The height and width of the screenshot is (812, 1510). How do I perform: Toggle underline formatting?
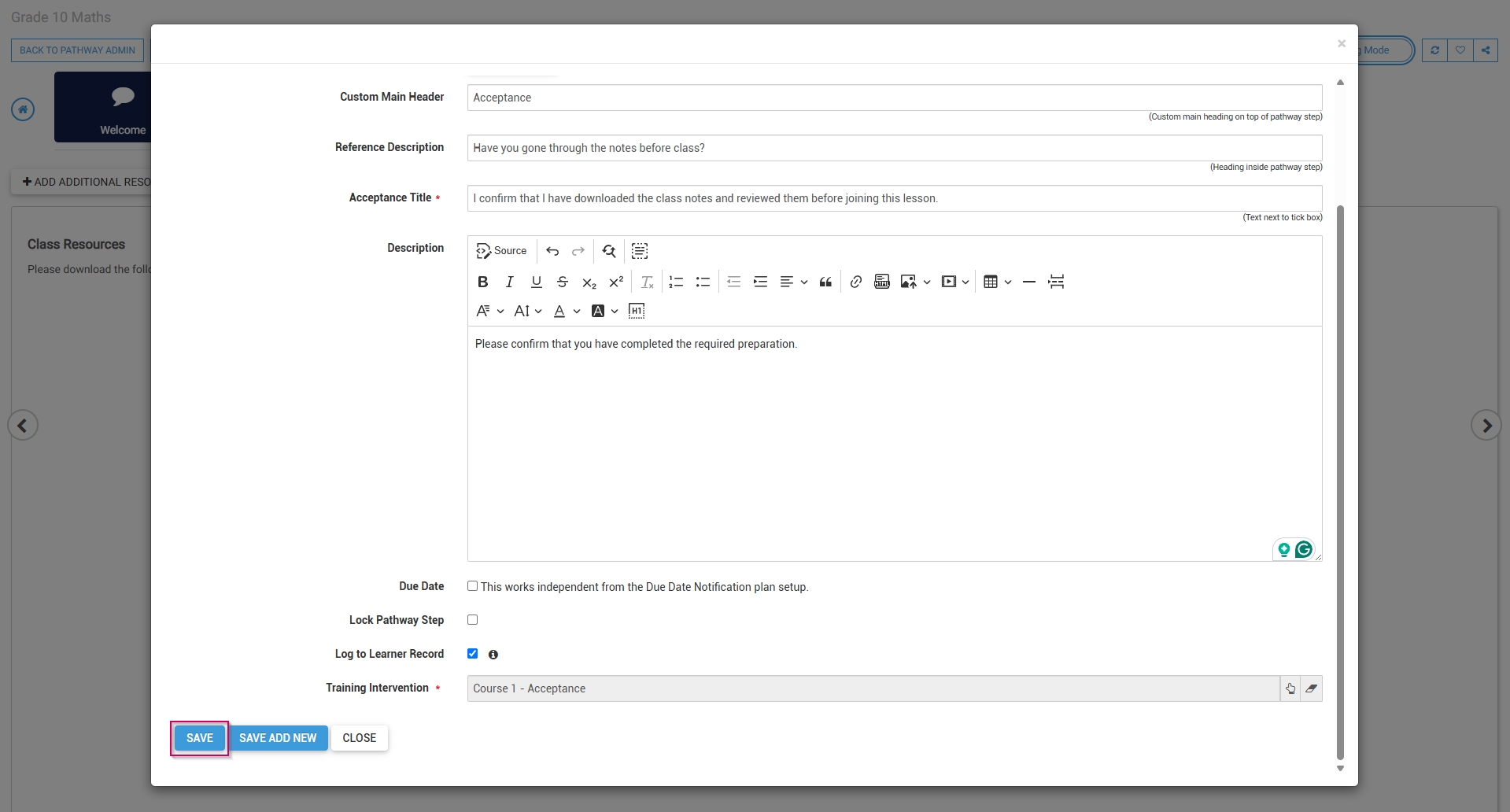coord(537,282)
